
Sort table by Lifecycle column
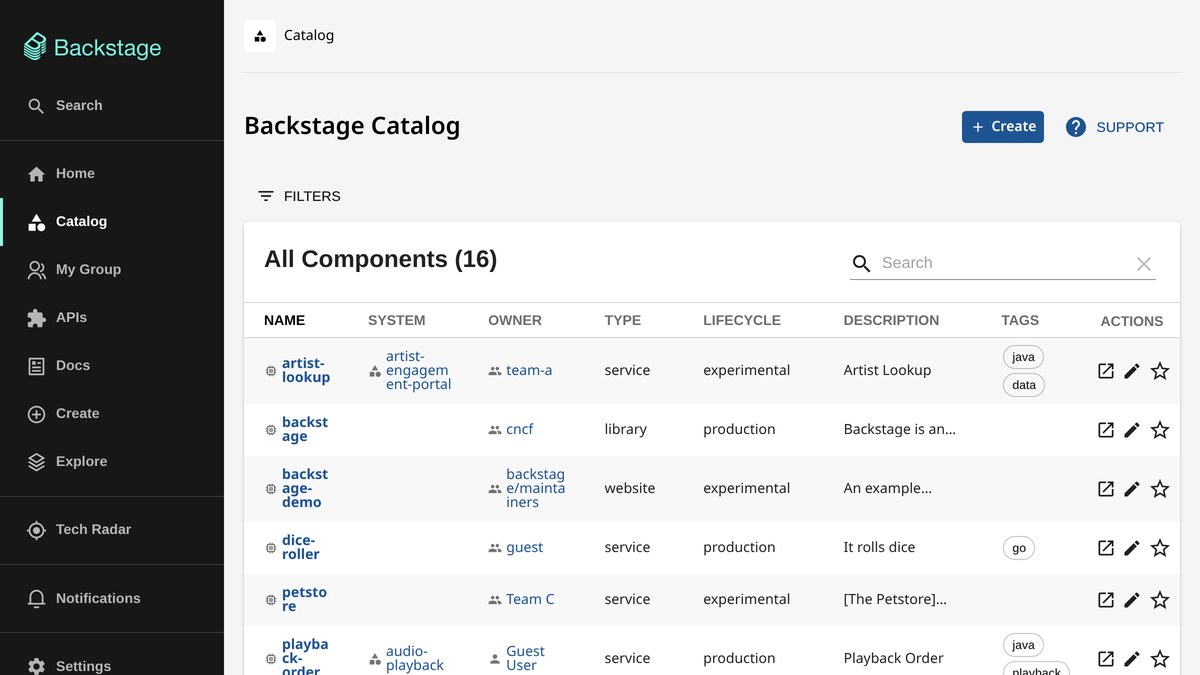[742, 321]
